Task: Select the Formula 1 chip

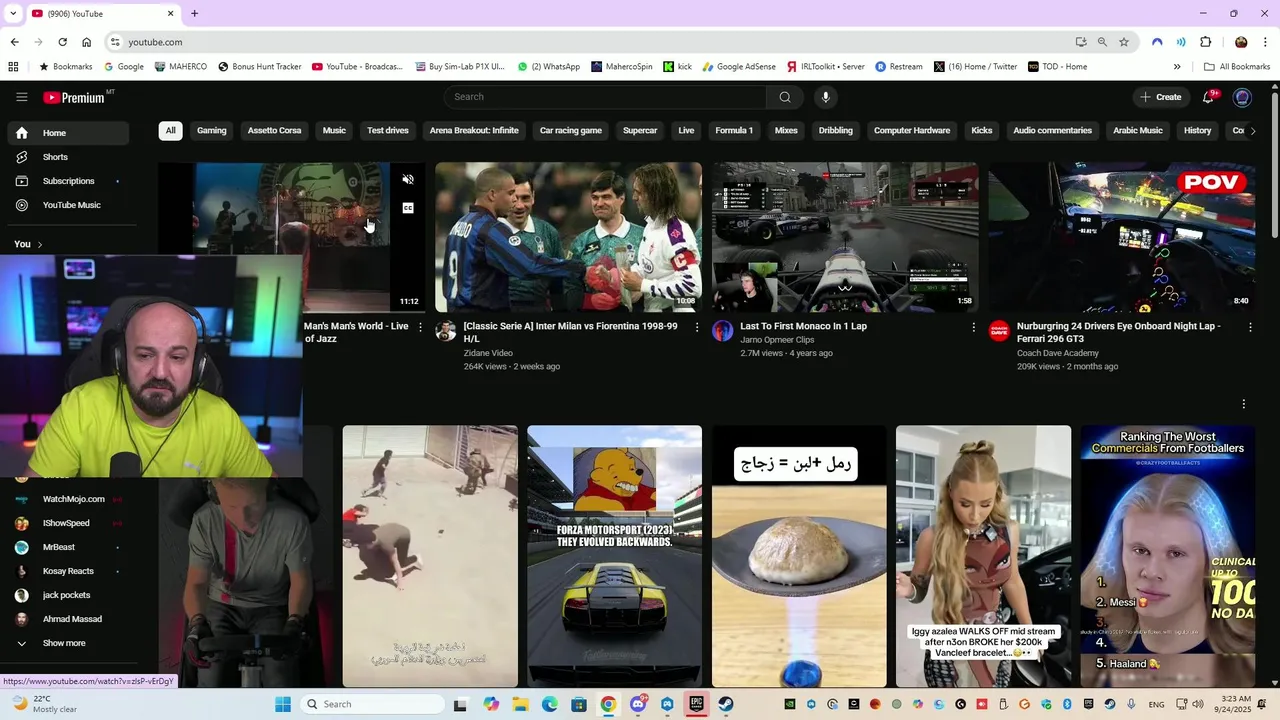Action: coord(734,131)
